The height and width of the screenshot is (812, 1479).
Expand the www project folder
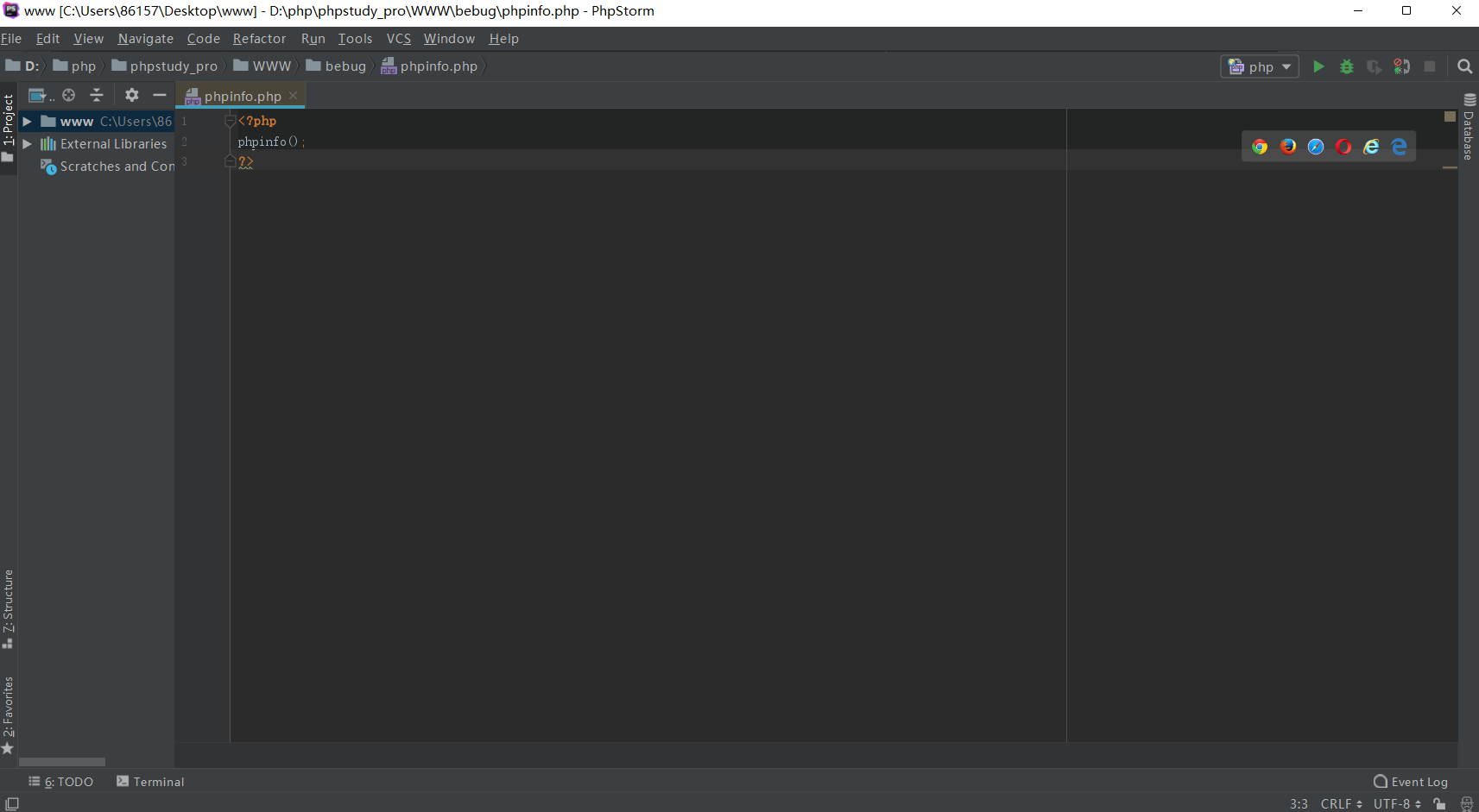[27, 122]
